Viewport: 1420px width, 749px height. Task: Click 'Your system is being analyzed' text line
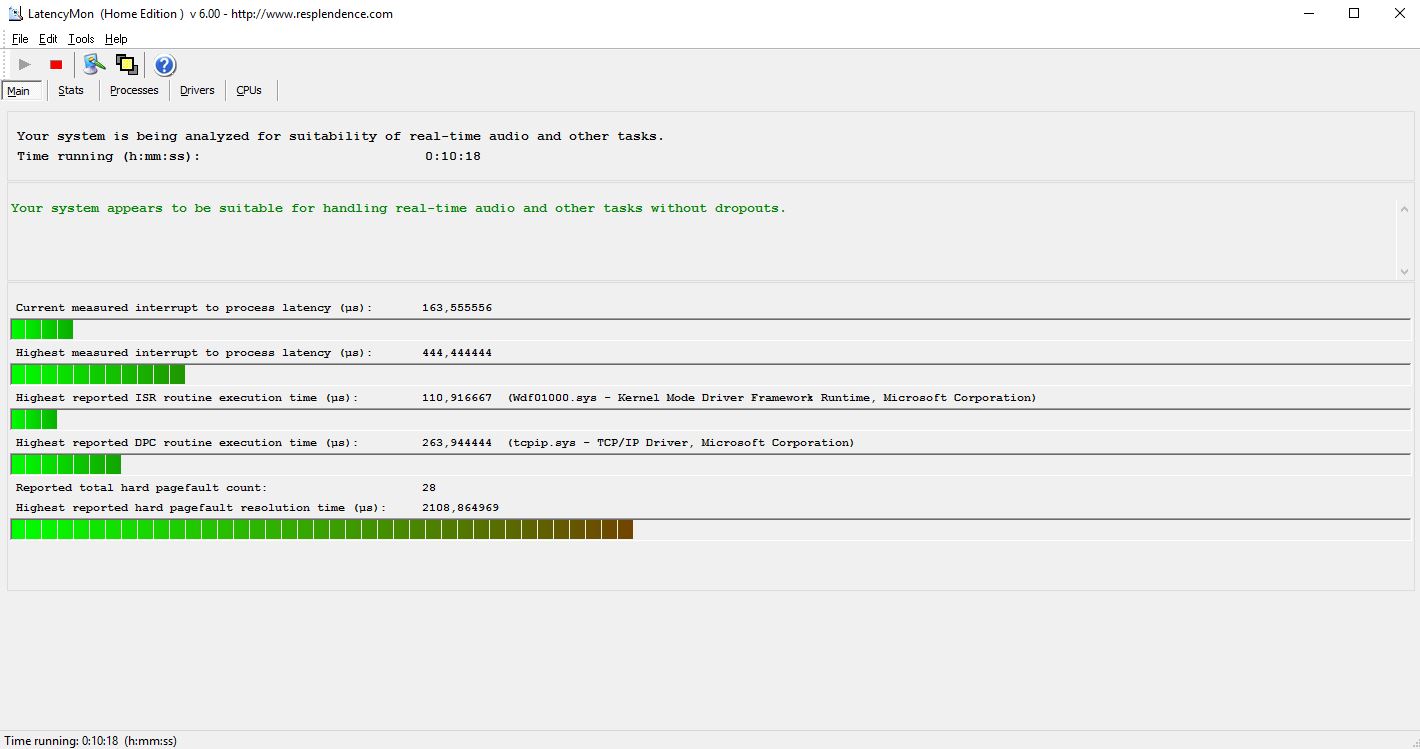pyautogui.click(x=340, y=136)
